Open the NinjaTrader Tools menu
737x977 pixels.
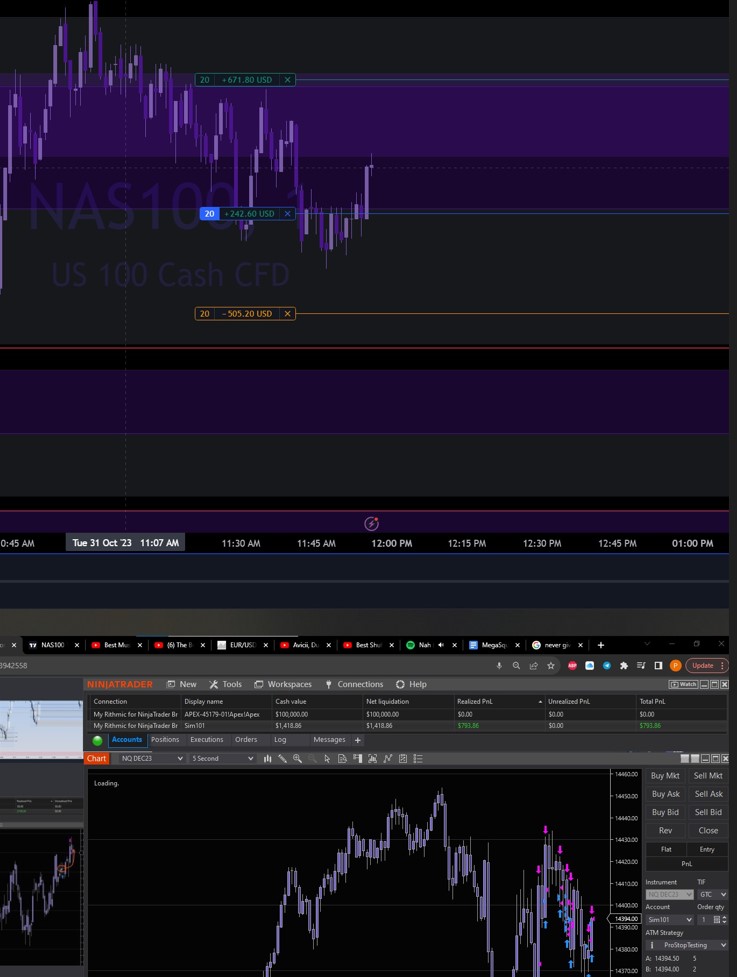pyautogui.click(x=225, y=684)
